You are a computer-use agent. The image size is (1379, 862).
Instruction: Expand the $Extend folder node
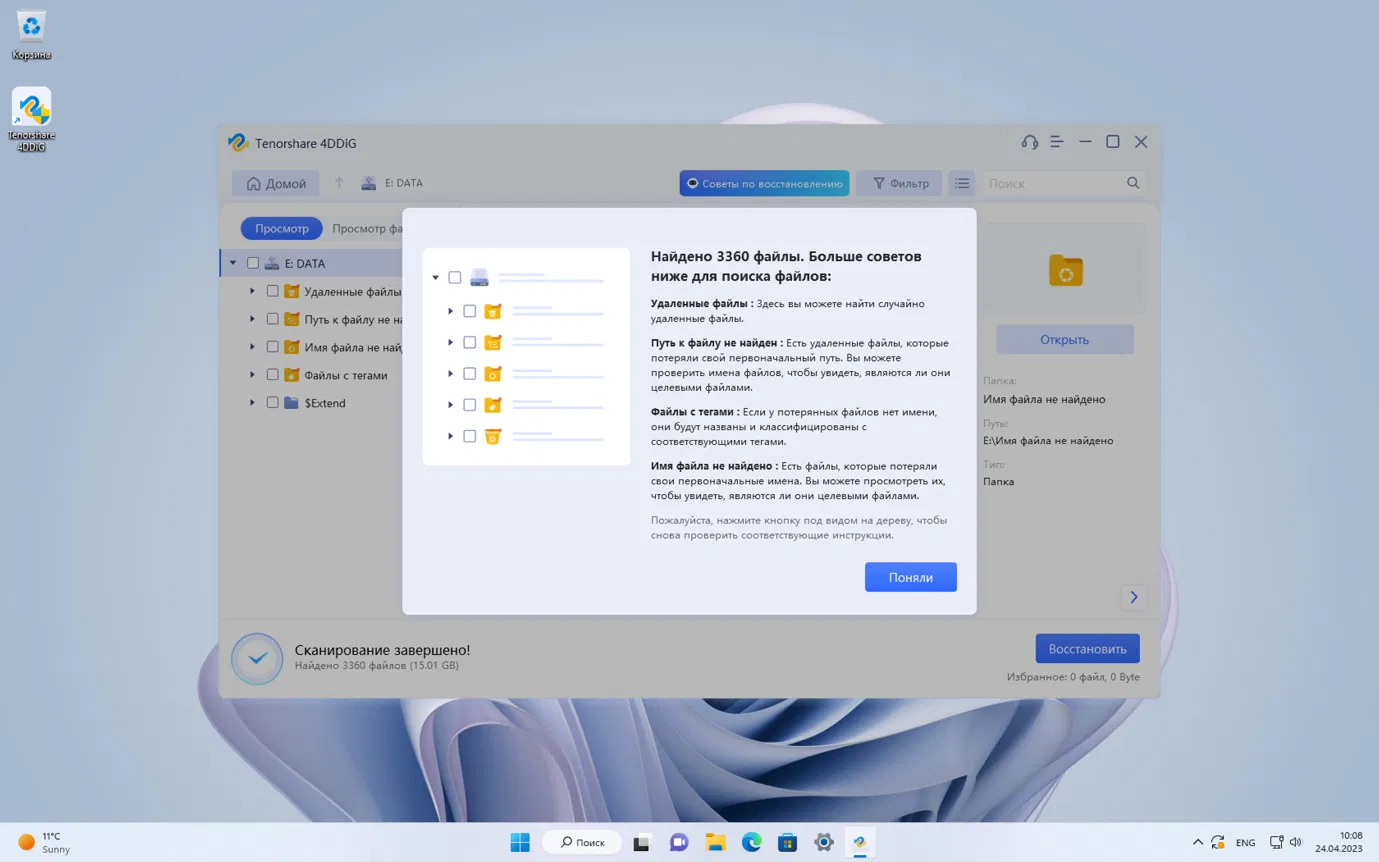[x=252, y=403]
